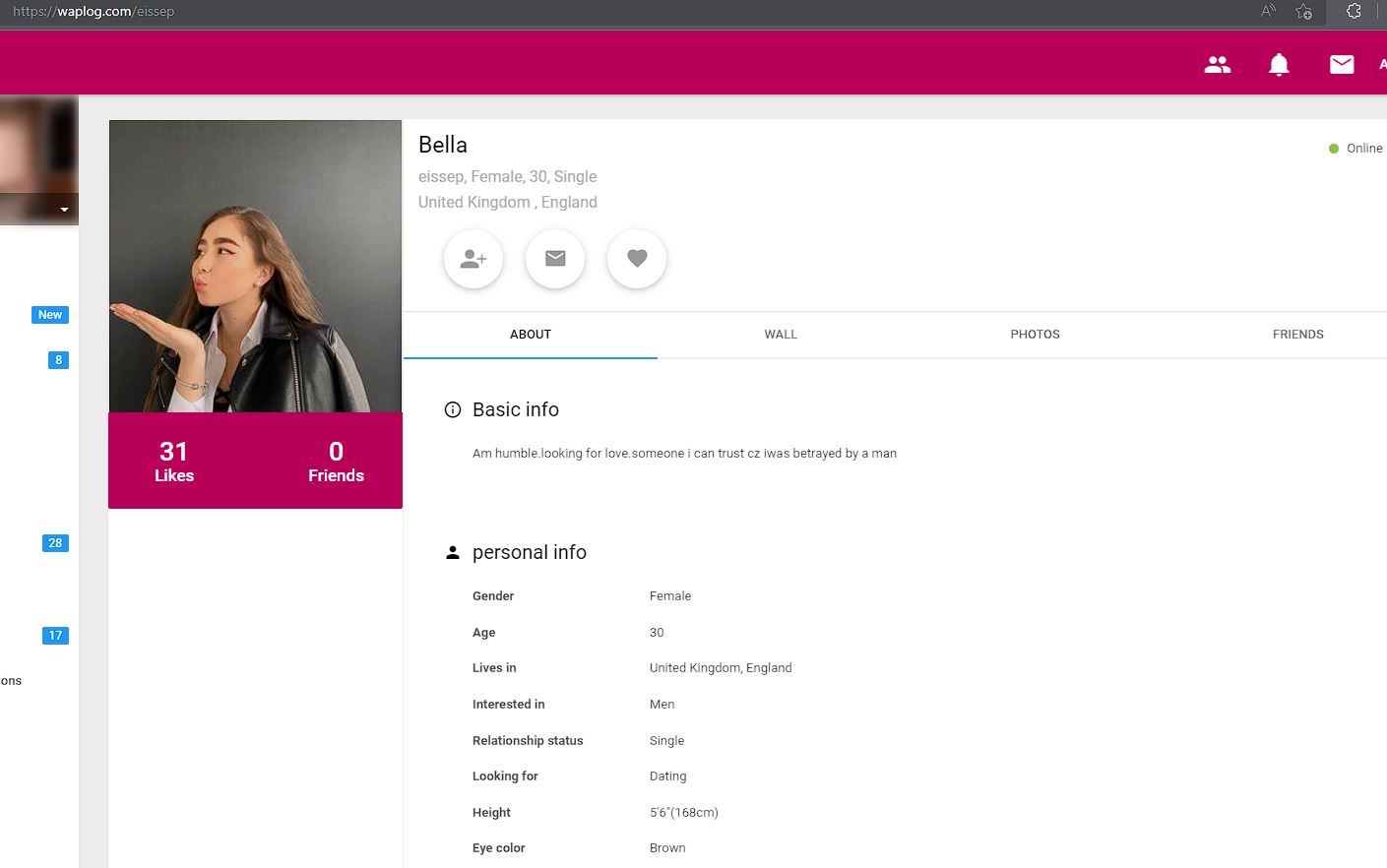Screen dimensions: 1387x868
Task: Open the PHOTOS tab
Action: (1035, 335)
